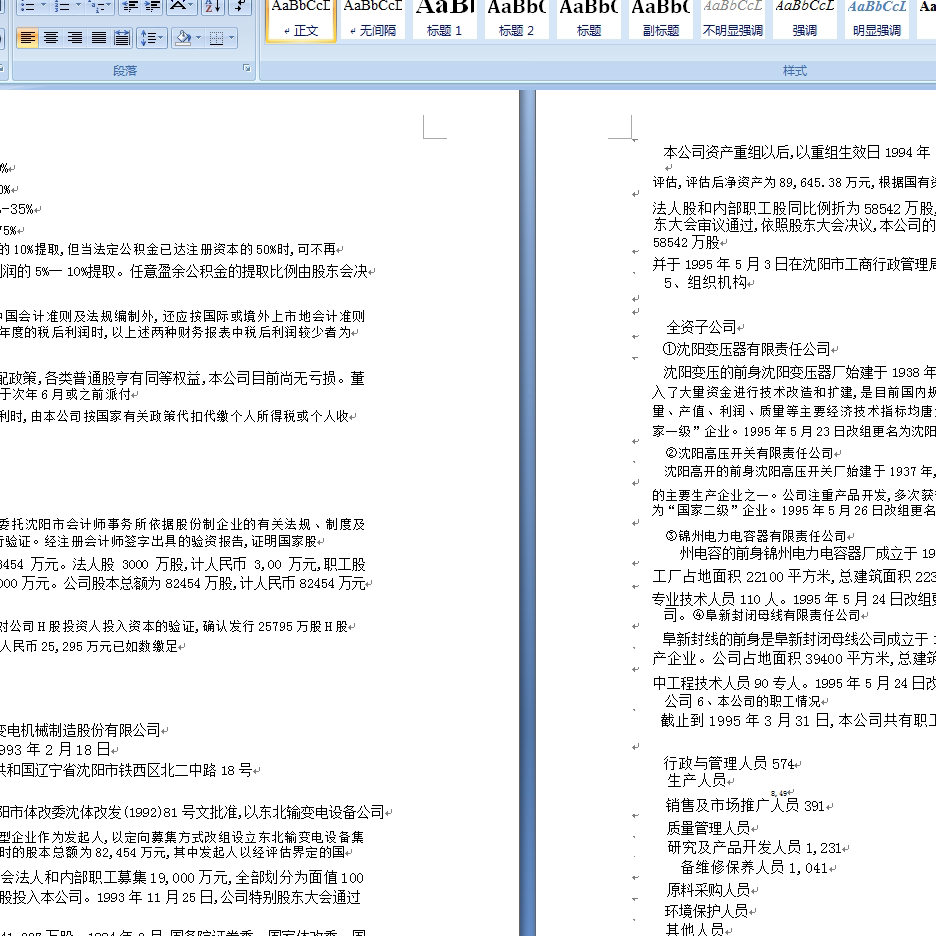The height and width of the screenshot is (936, 936).
Task: Apply numbered list formatting
Action: tap(62, 6)
